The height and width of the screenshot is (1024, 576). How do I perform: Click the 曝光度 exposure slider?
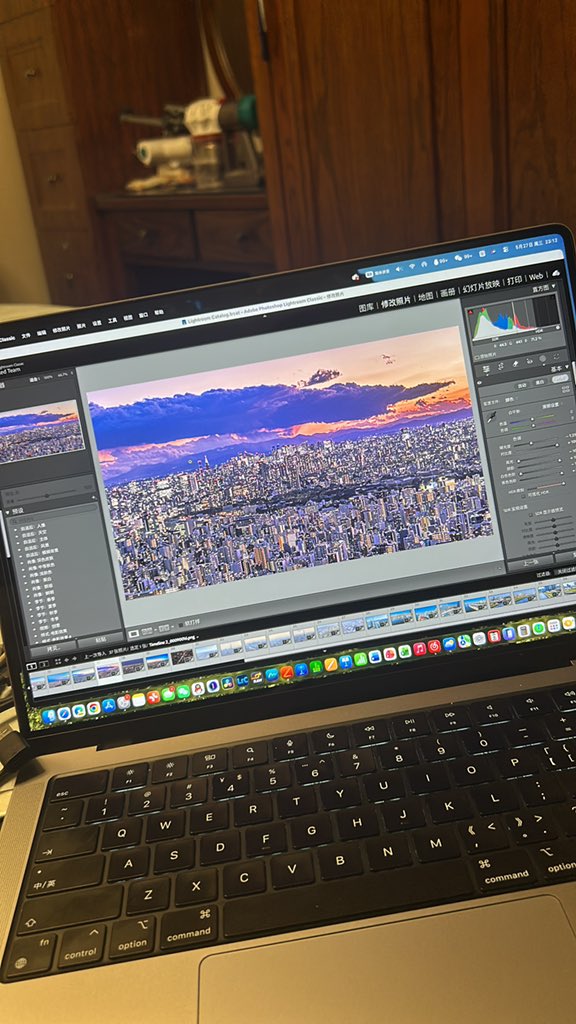point(536,444)
